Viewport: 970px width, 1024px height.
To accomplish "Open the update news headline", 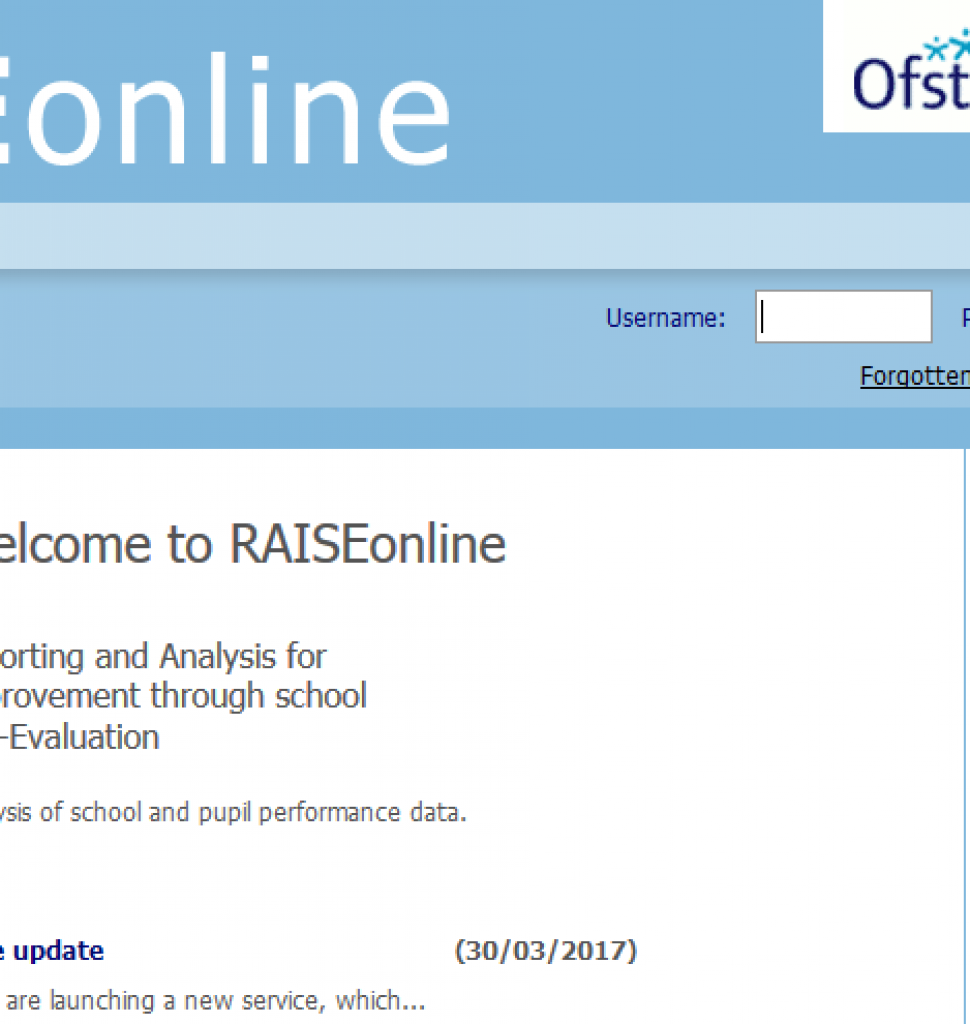I will [x=52, y=951].
